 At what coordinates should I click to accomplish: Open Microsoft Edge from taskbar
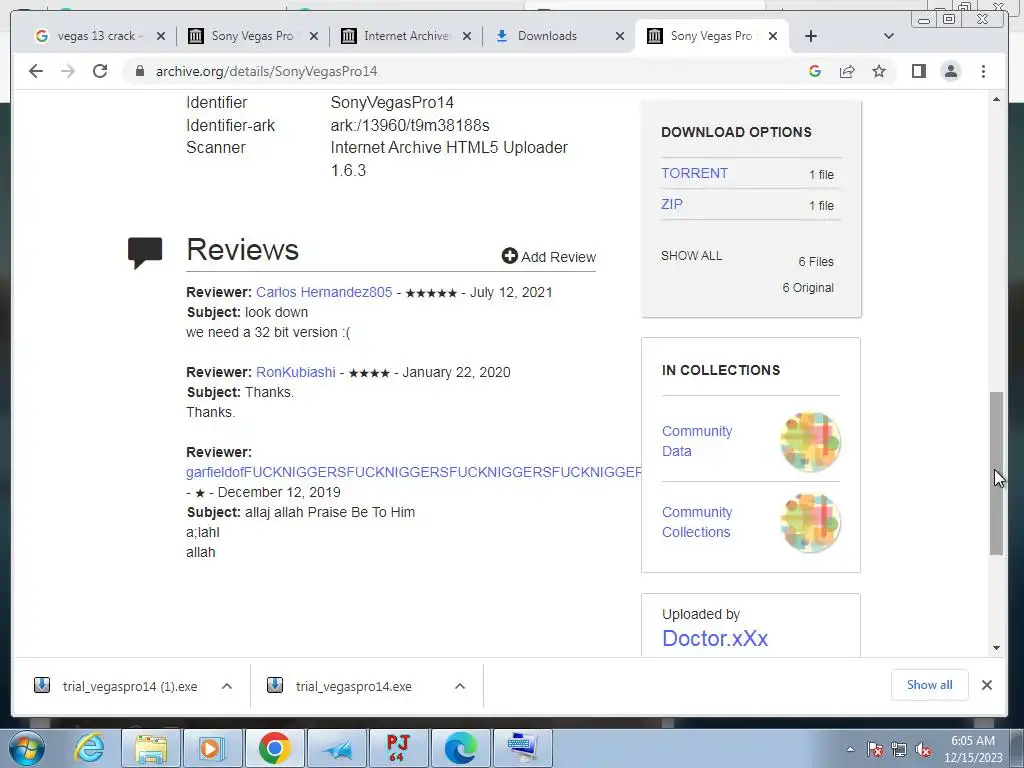point(460,748)
